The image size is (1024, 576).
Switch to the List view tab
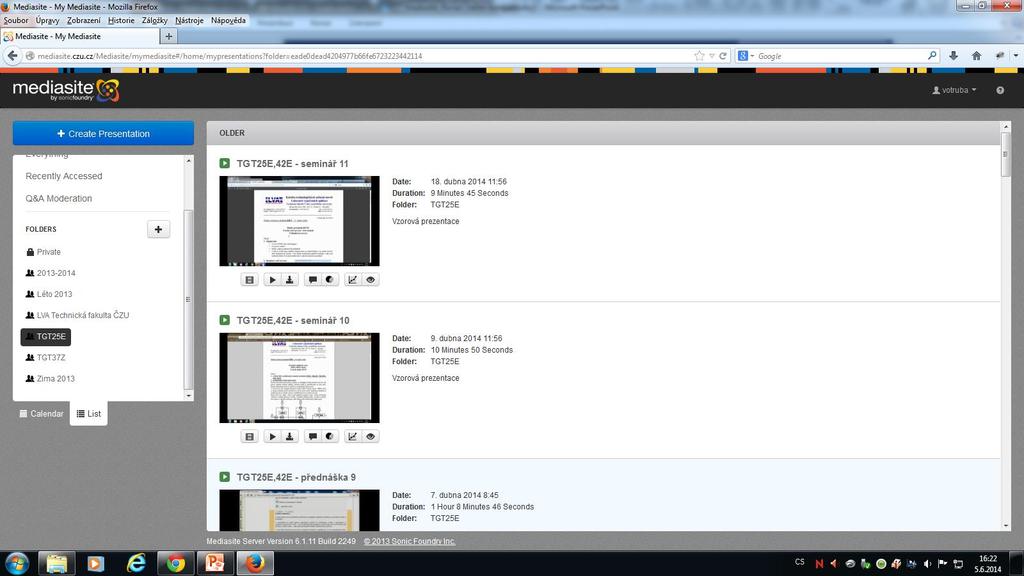[x=89, y=413]
